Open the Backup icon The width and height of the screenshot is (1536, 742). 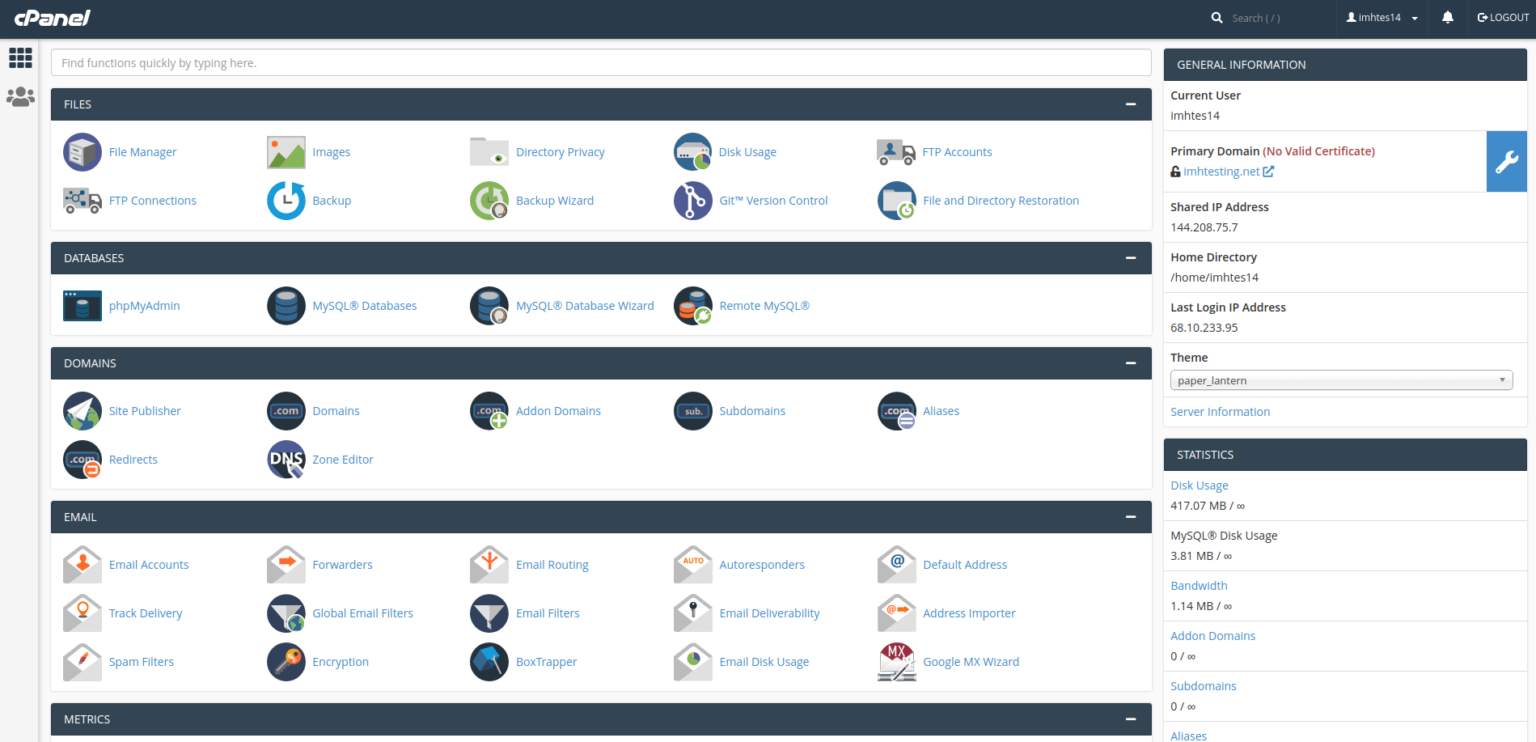coord(286,201)
